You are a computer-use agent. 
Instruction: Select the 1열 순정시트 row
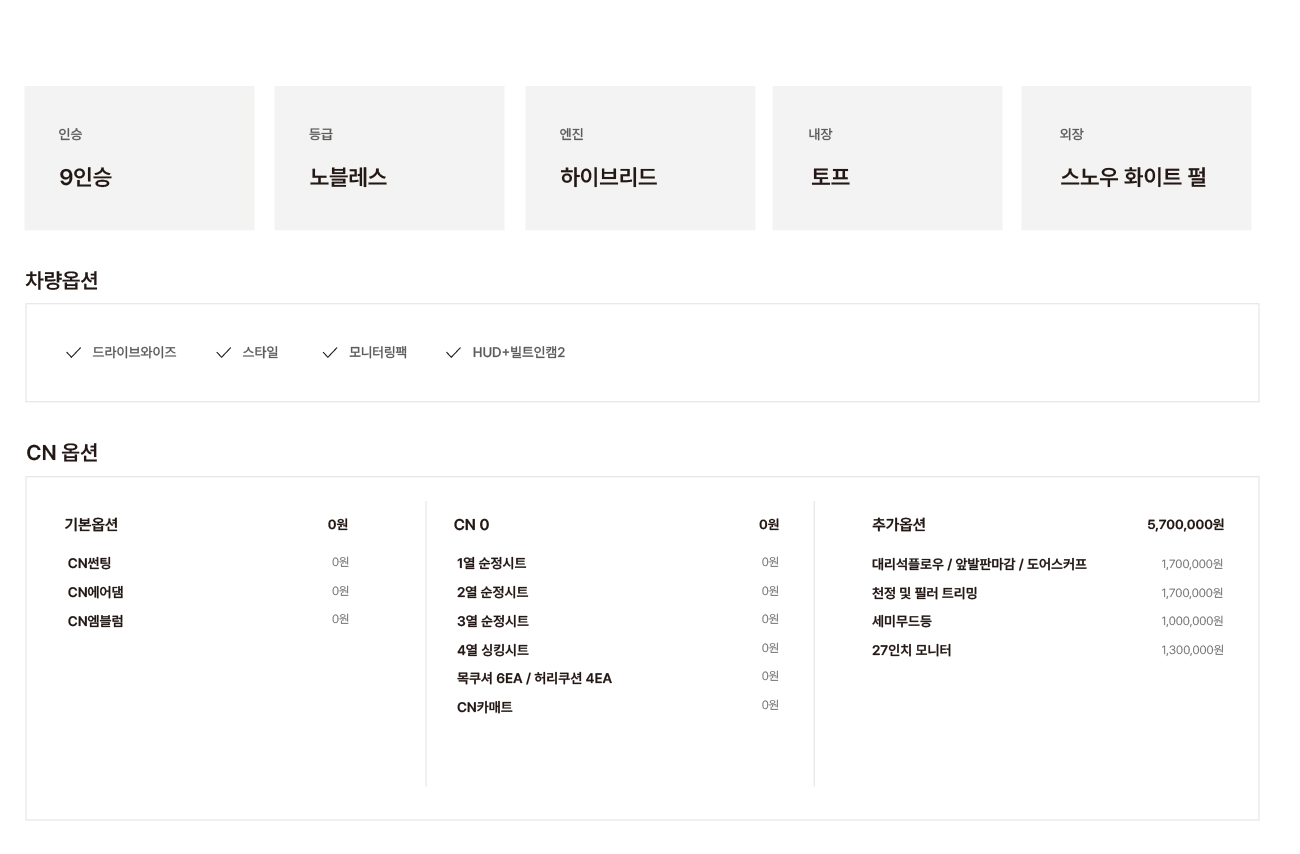[617, 563]
